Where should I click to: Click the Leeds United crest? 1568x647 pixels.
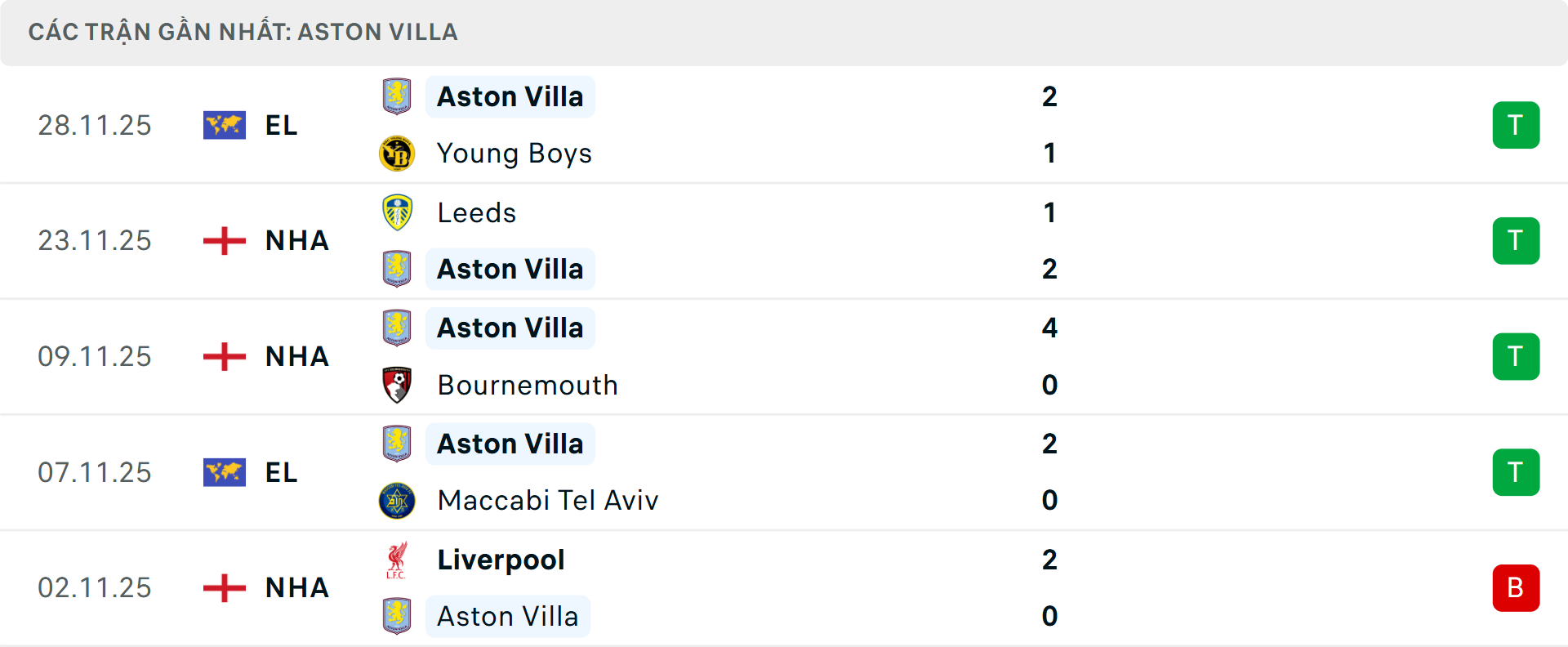(397, 212)
